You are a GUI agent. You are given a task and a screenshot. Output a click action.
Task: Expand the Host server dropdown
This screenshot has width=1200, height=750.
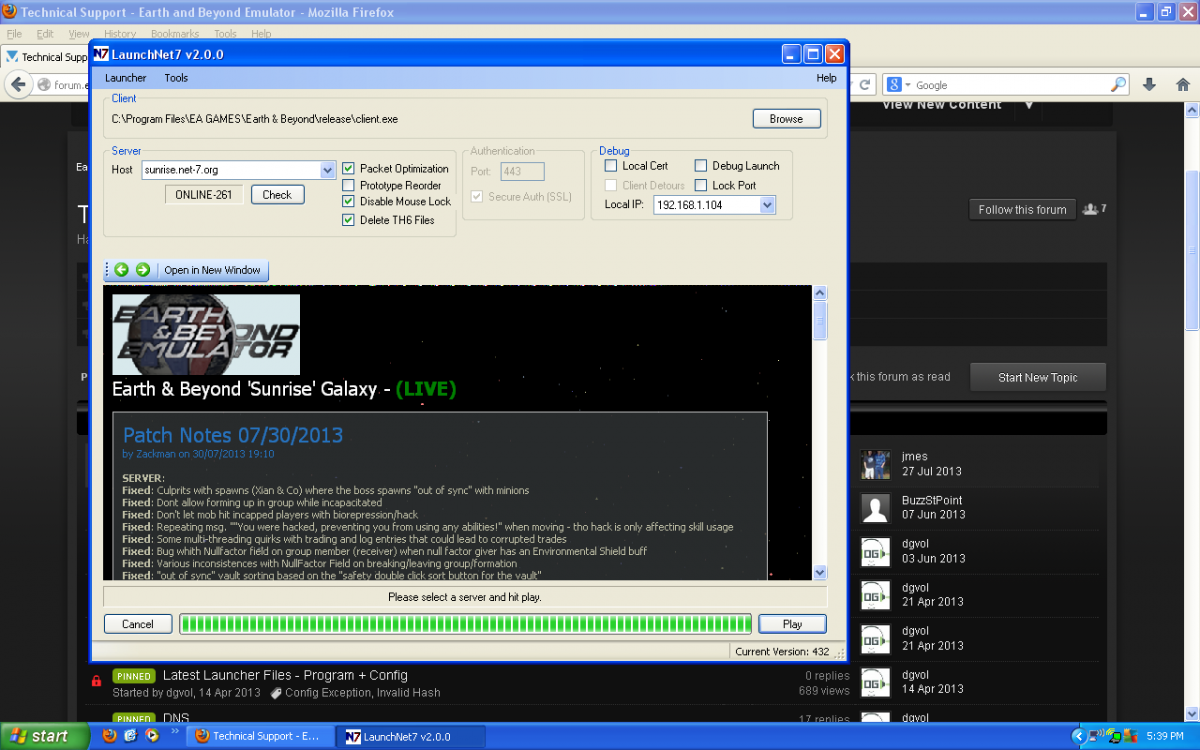[x=327, y=171]
